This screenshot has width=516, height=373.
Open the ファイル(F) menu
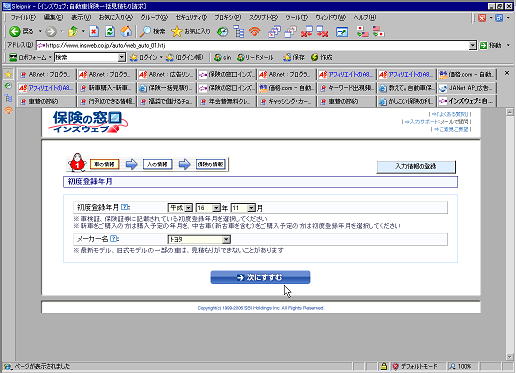pyautogui.click(x=23, y=17)
